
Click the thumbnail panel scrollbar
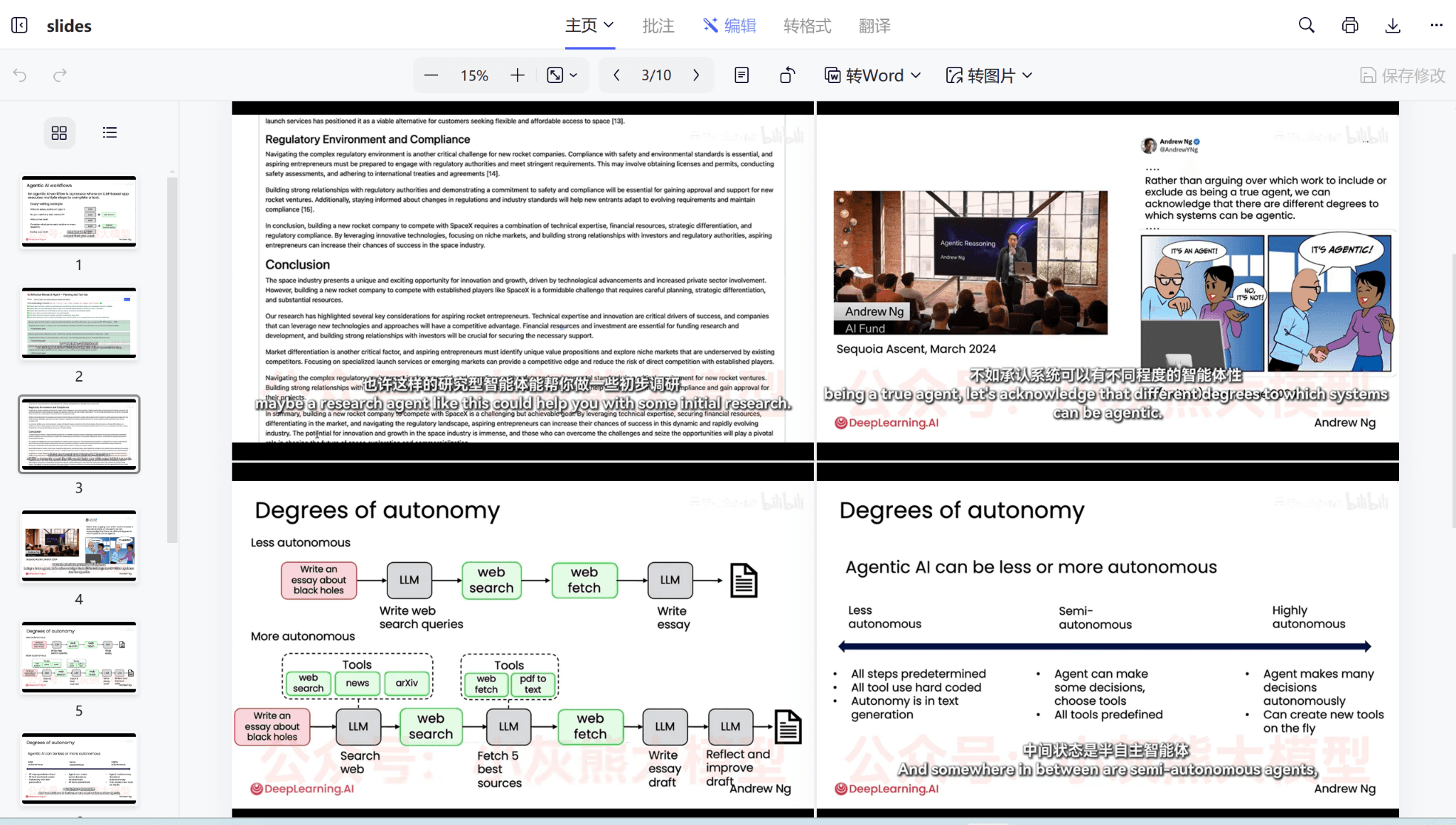click(172, 359)
